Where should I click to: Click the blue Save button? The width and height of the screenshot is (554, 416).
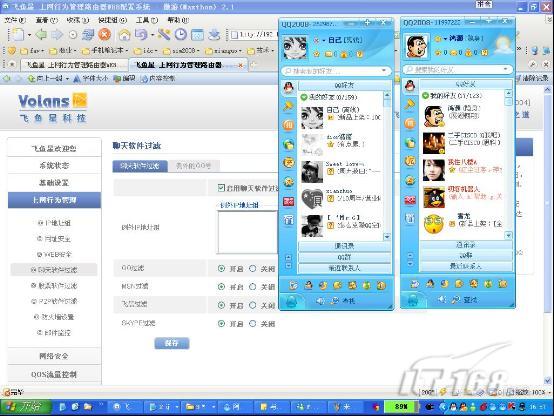(x=172, y=343)
